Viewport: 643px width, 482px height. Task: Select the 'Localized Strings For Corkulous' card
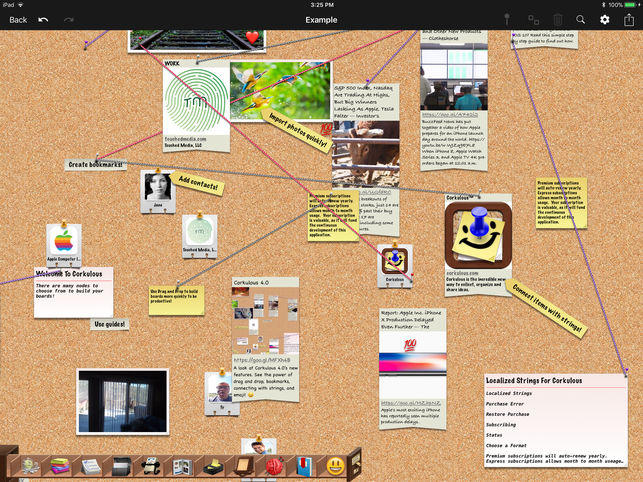pyautogui.click(x=556, y=420)
